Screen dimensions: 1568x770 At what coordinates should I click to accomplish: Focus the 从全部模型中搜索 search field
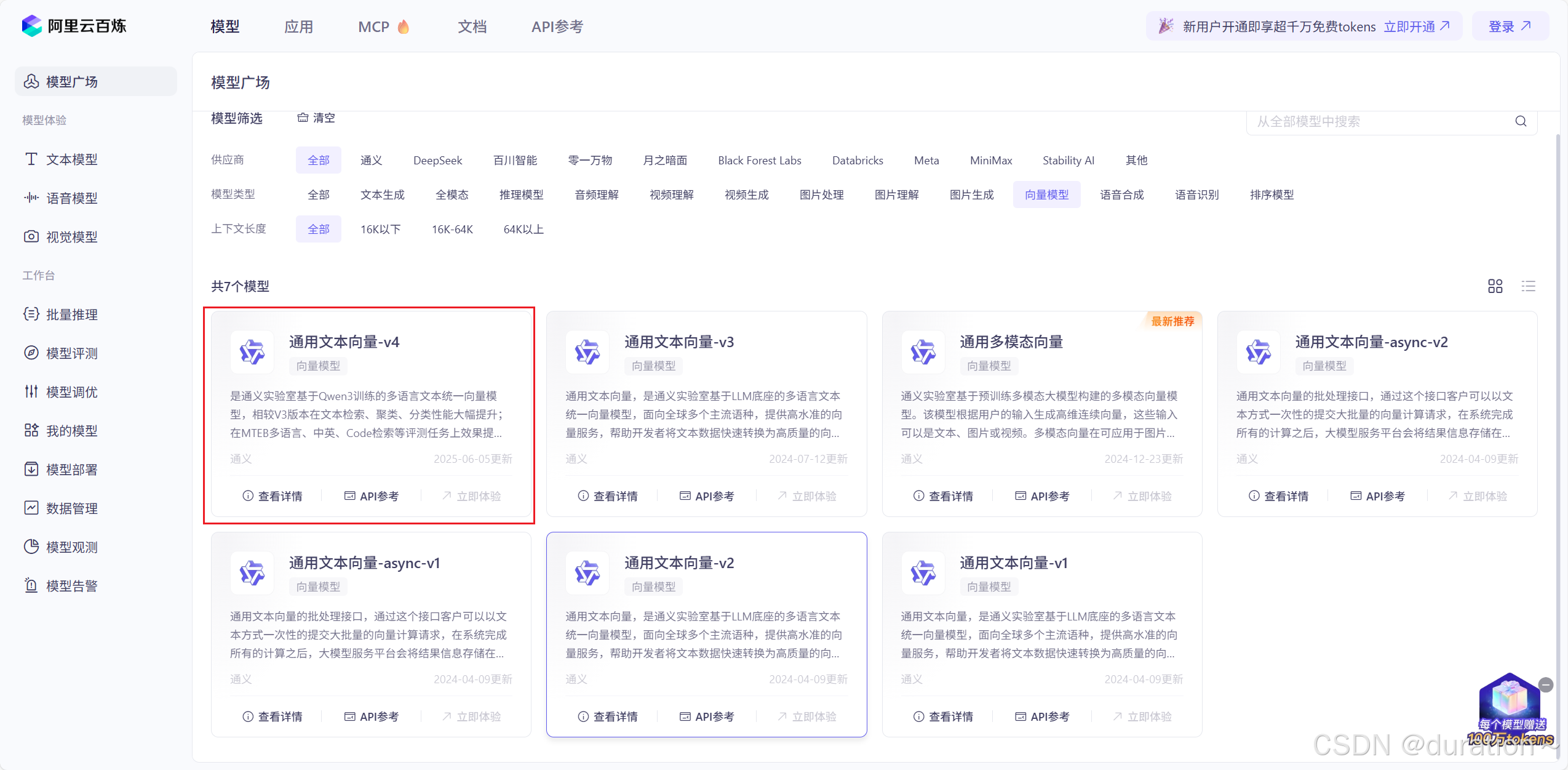click(x=1391, y=121)
